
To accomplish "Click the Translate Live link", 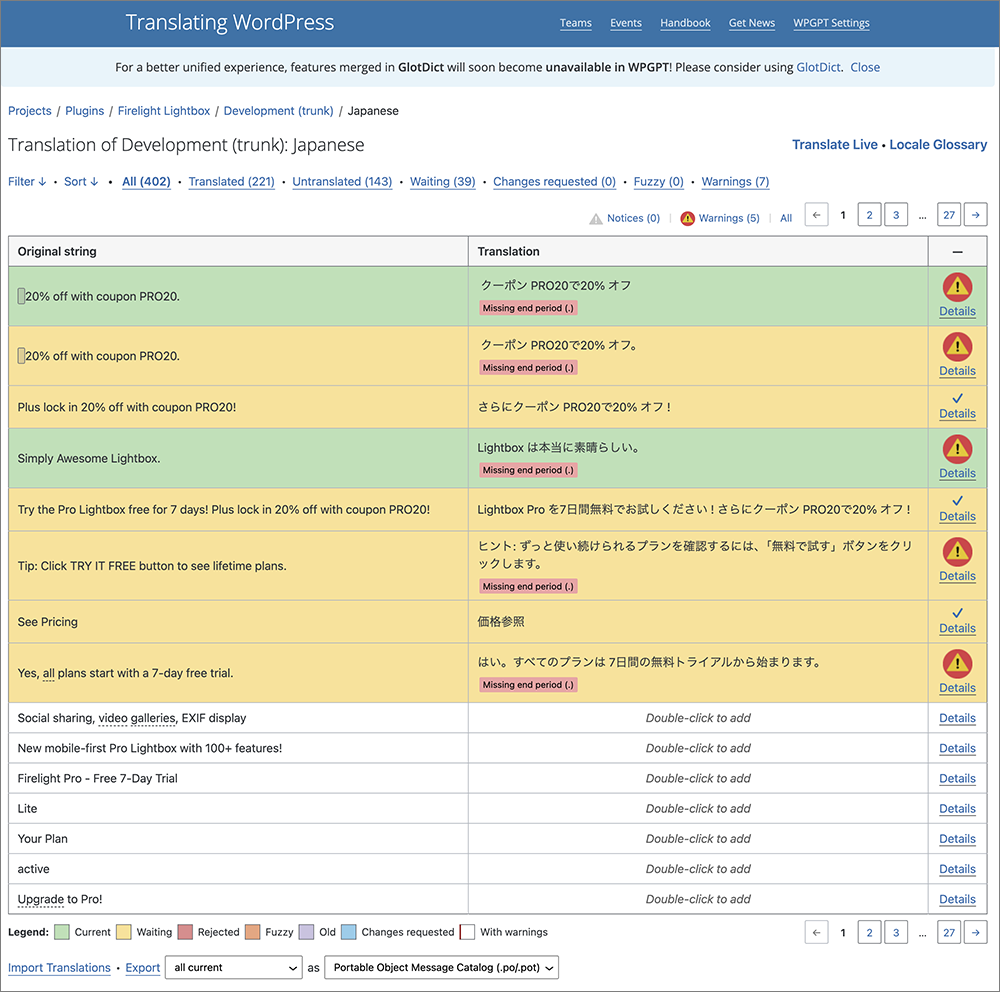I will click(x=834, y=145).
